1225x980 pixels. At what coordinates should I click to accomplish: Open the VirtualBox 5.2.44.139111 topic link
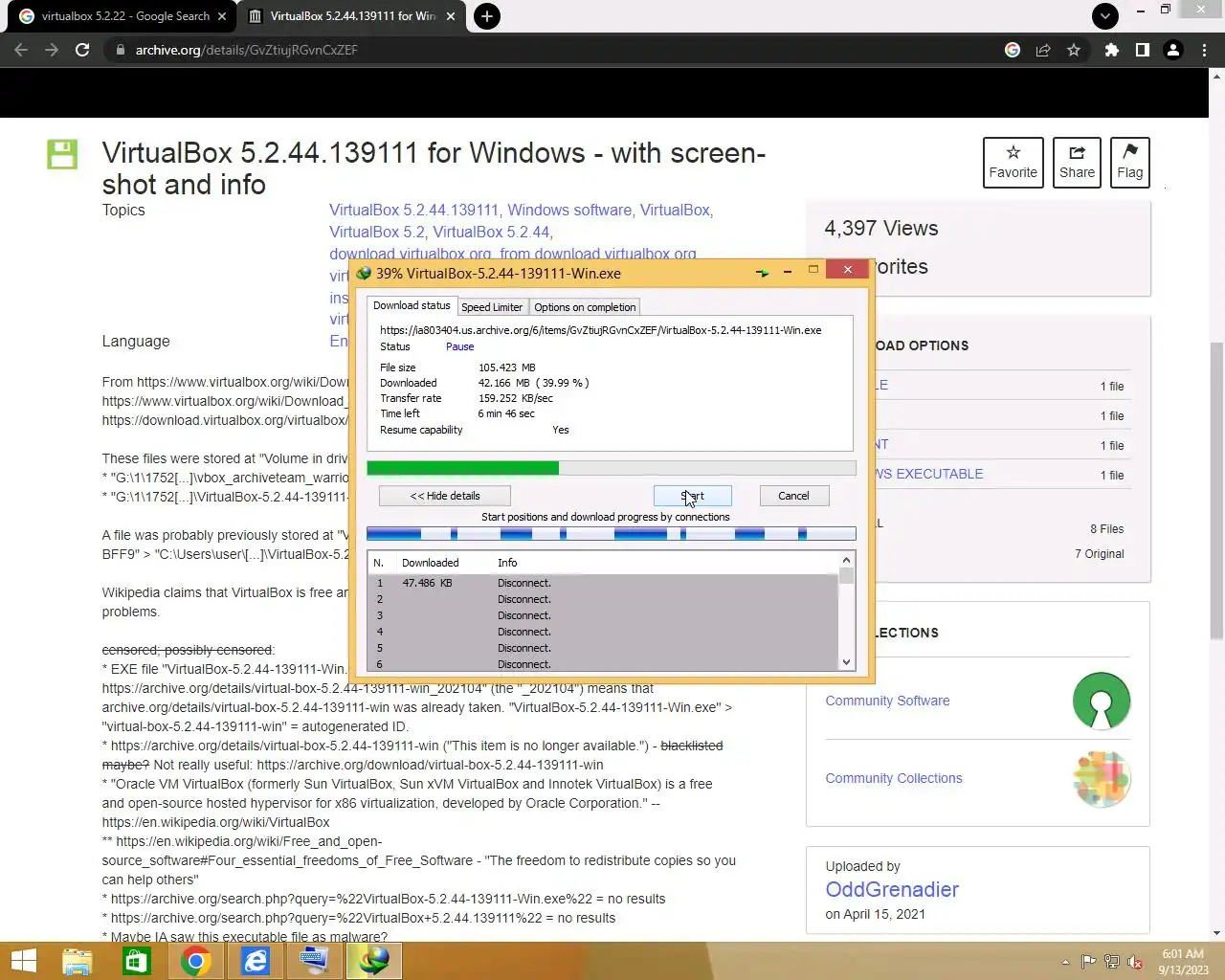pyautogui.click(x=414, y=210)
